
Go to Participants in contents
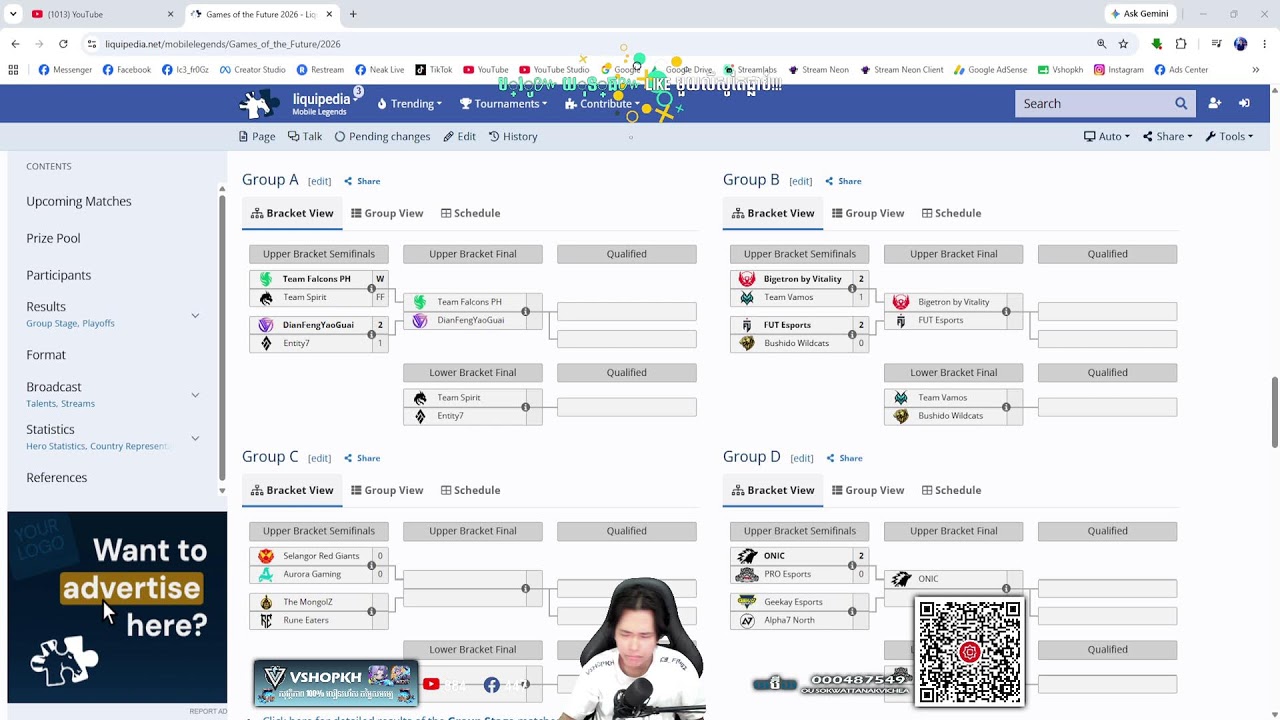pos(58,275)
